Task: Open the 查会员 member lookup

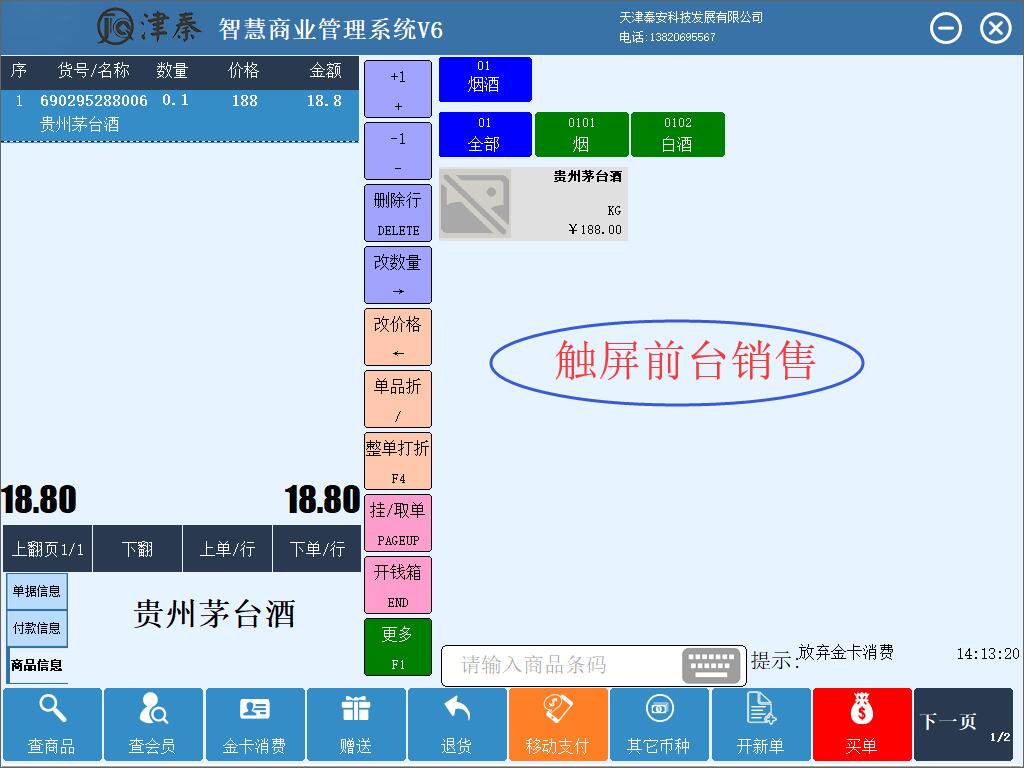Action: 153,724
